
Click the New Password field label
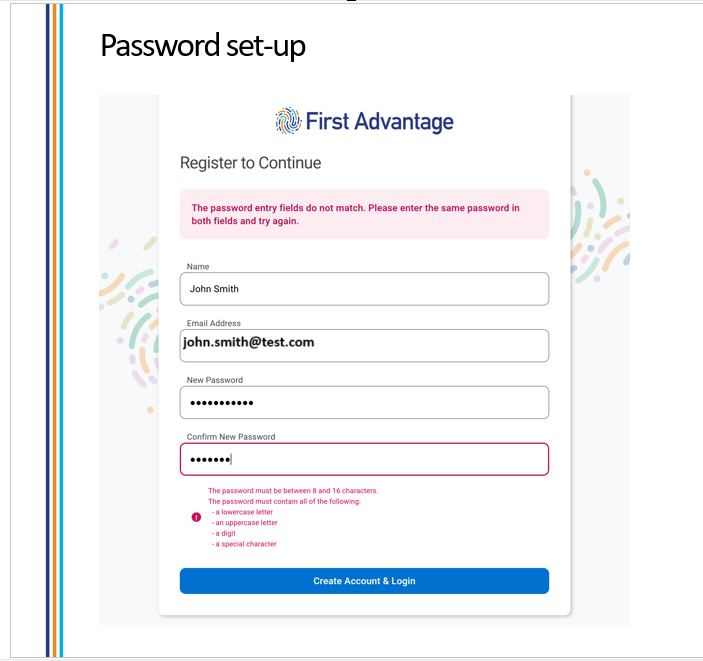coord(215,380)
